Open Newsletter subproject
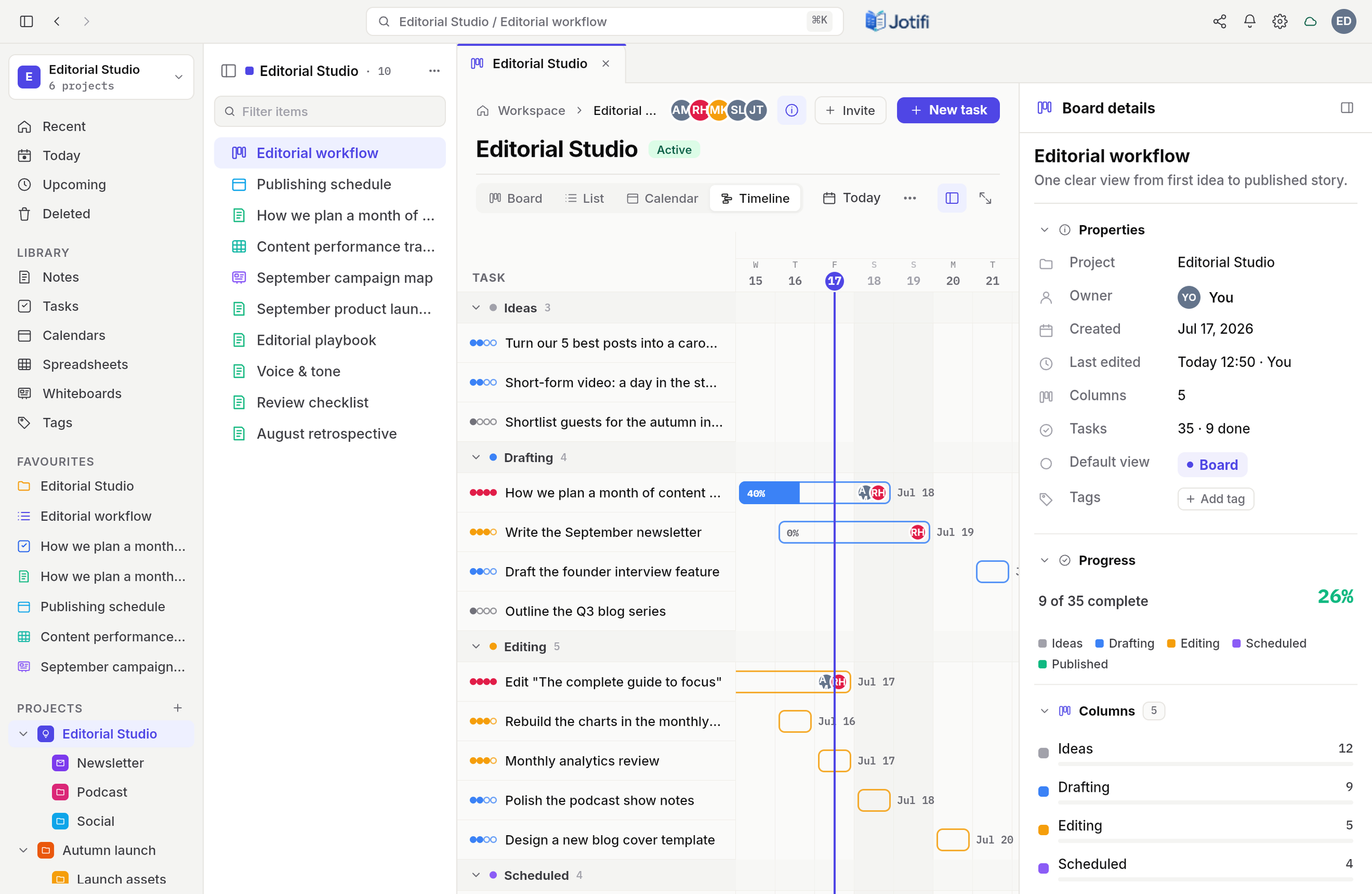 coord(110,763)
